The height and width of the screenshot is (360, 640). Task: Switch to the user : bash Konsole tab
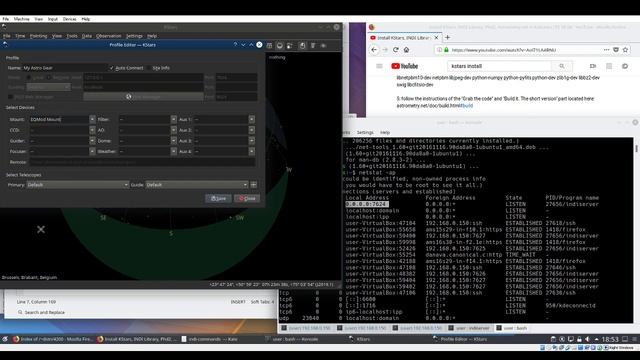(x=512, y=328)
